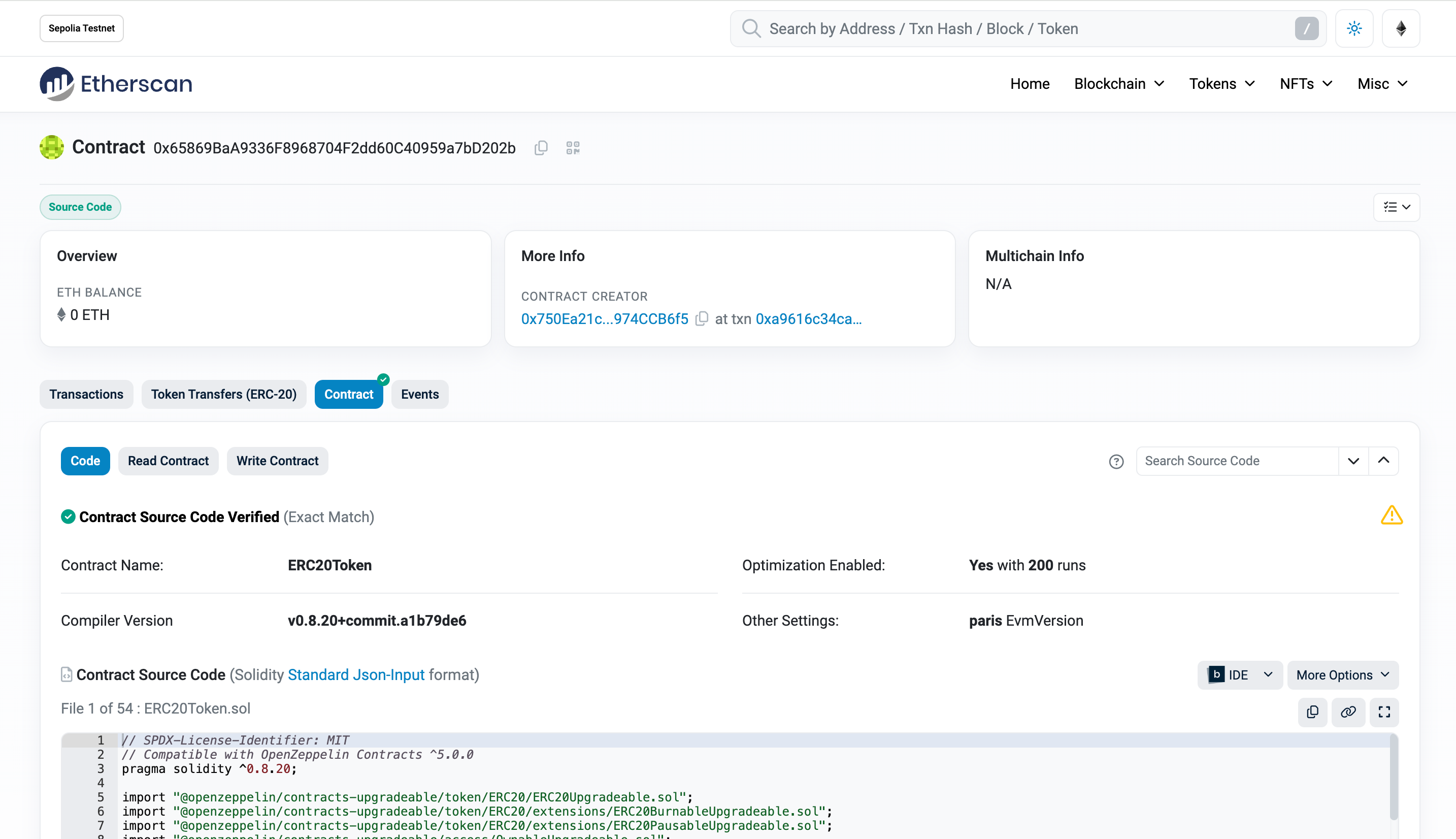
Task: Show QR code for contract address
Action: coord(573,148)
